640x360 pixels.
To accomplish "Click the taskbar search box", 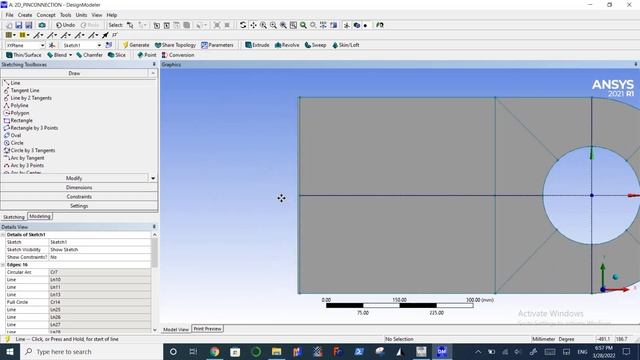I will pyautogui.click(x=91, y=352).
